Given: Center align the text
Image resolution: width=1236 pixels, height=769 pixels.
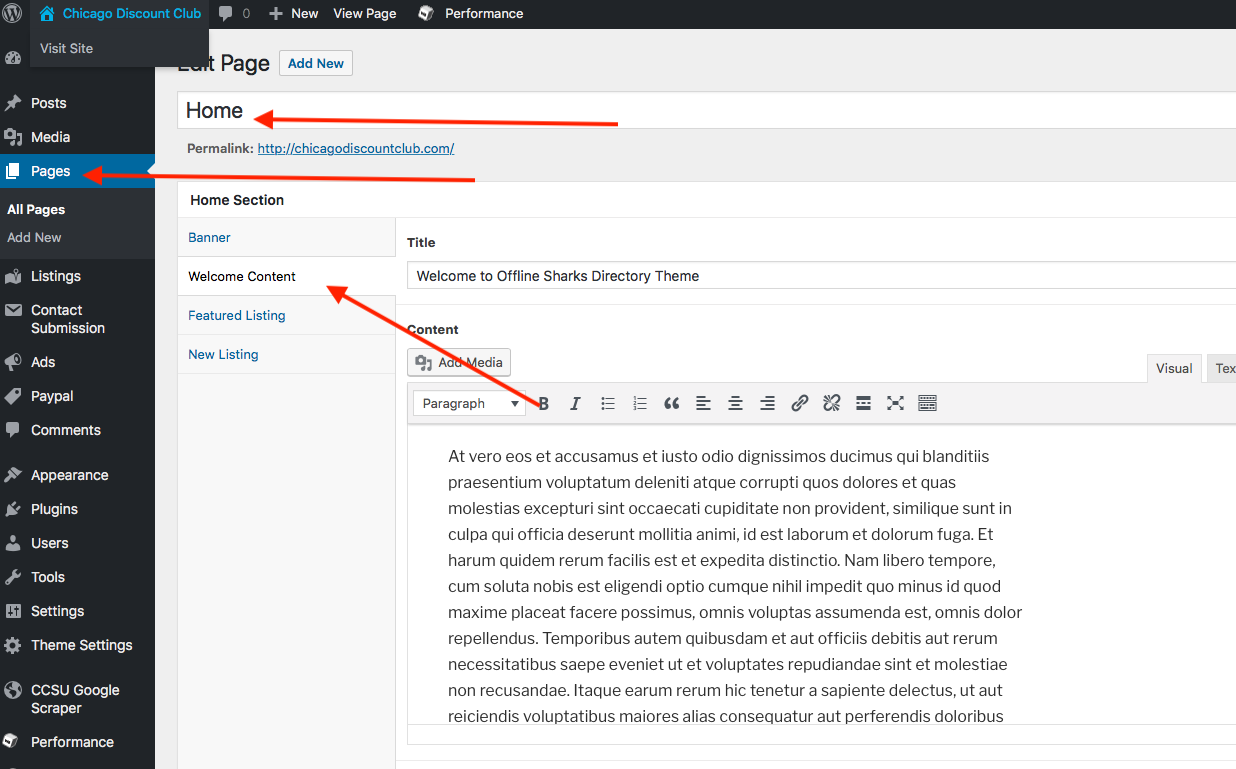Looking at the screenshot, I should click(735, 403).
